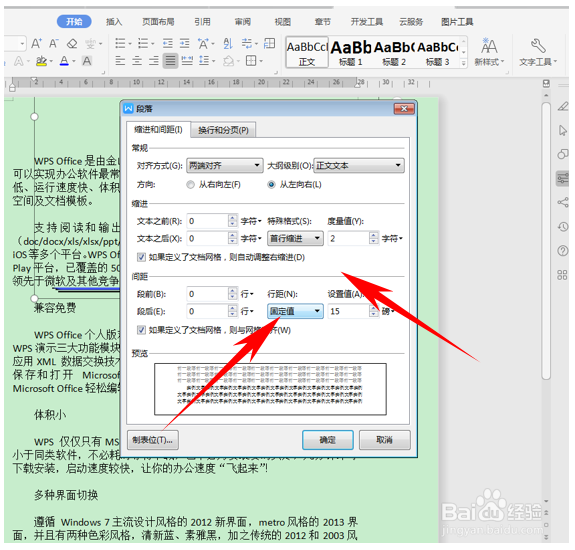This screenshot has width=575, height=550.
Task: Click the 设置值 input showing 15
Action: pyautogui.click(x=348, y=312)
